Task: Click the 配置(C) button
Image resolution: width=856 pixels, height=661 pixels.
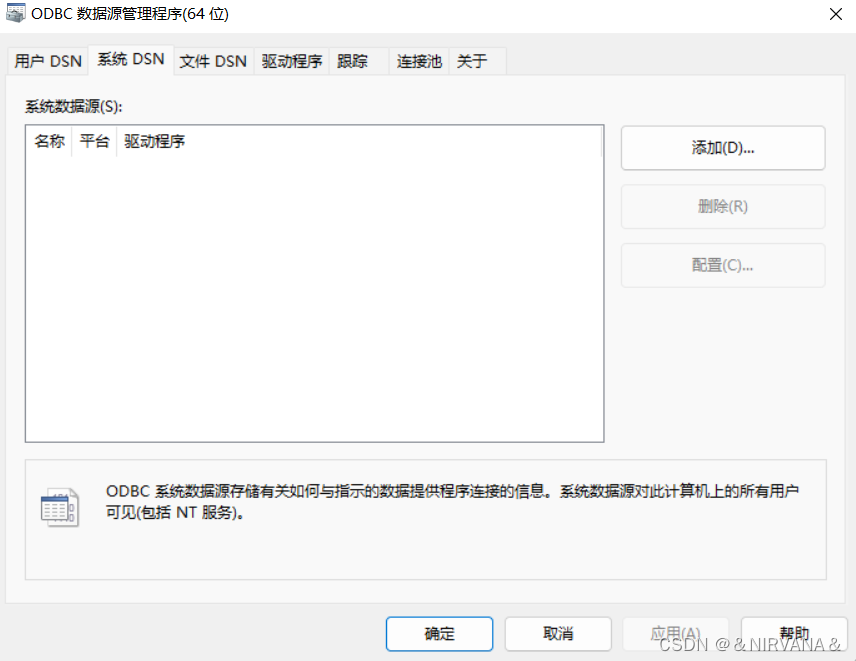Action: (x=722, y=265)
